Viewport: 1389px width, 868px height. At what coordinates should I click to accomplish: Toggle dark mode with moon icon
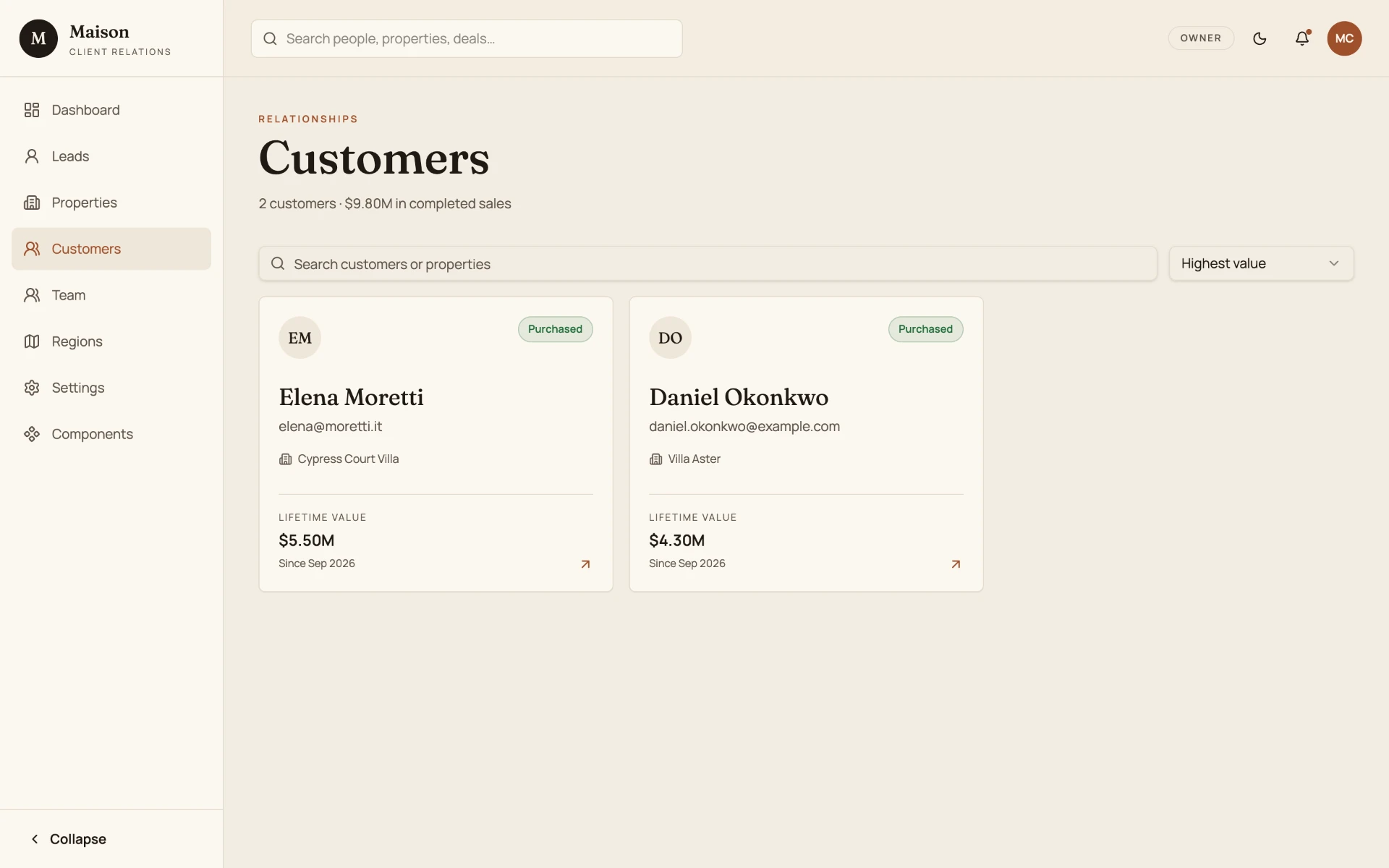point(1260,38)
